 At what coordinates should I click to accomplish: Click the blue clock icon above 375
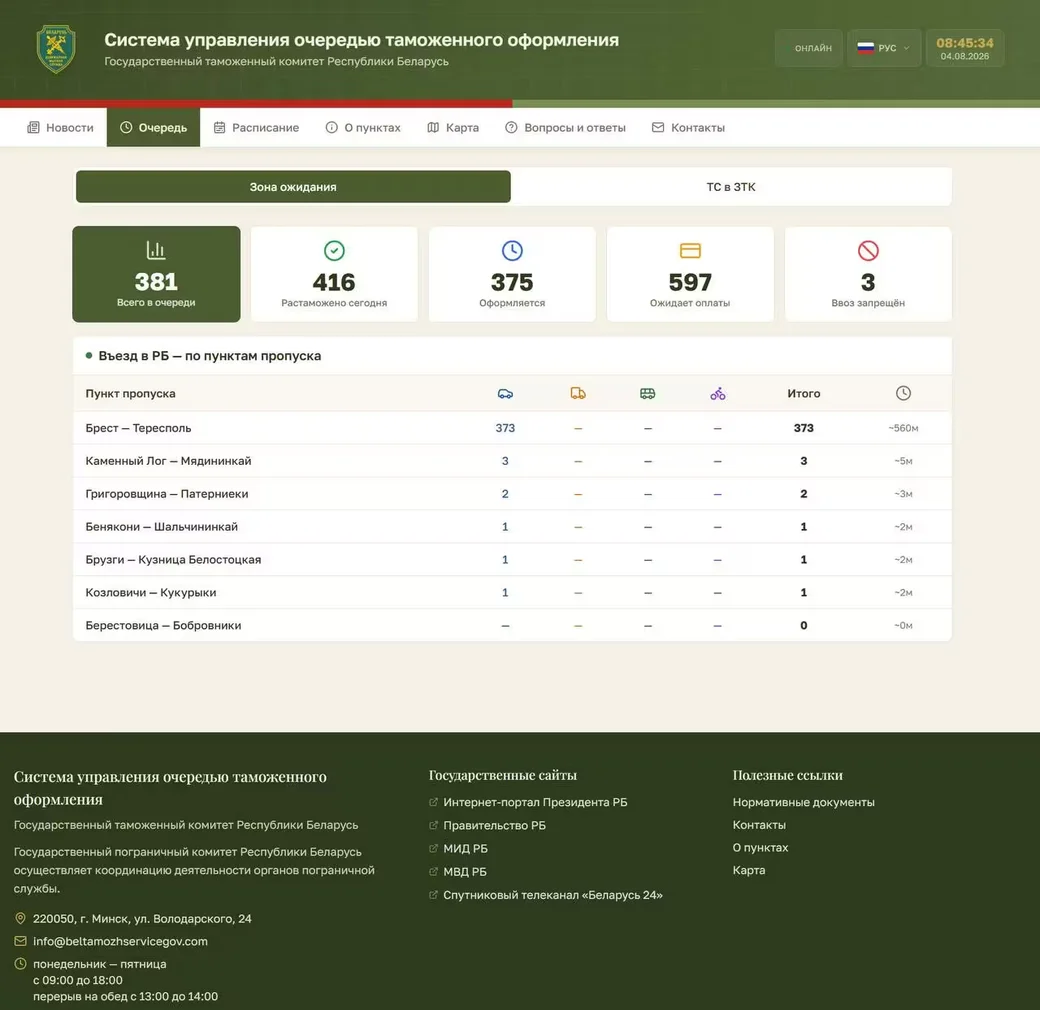click(x=512, y=251)
